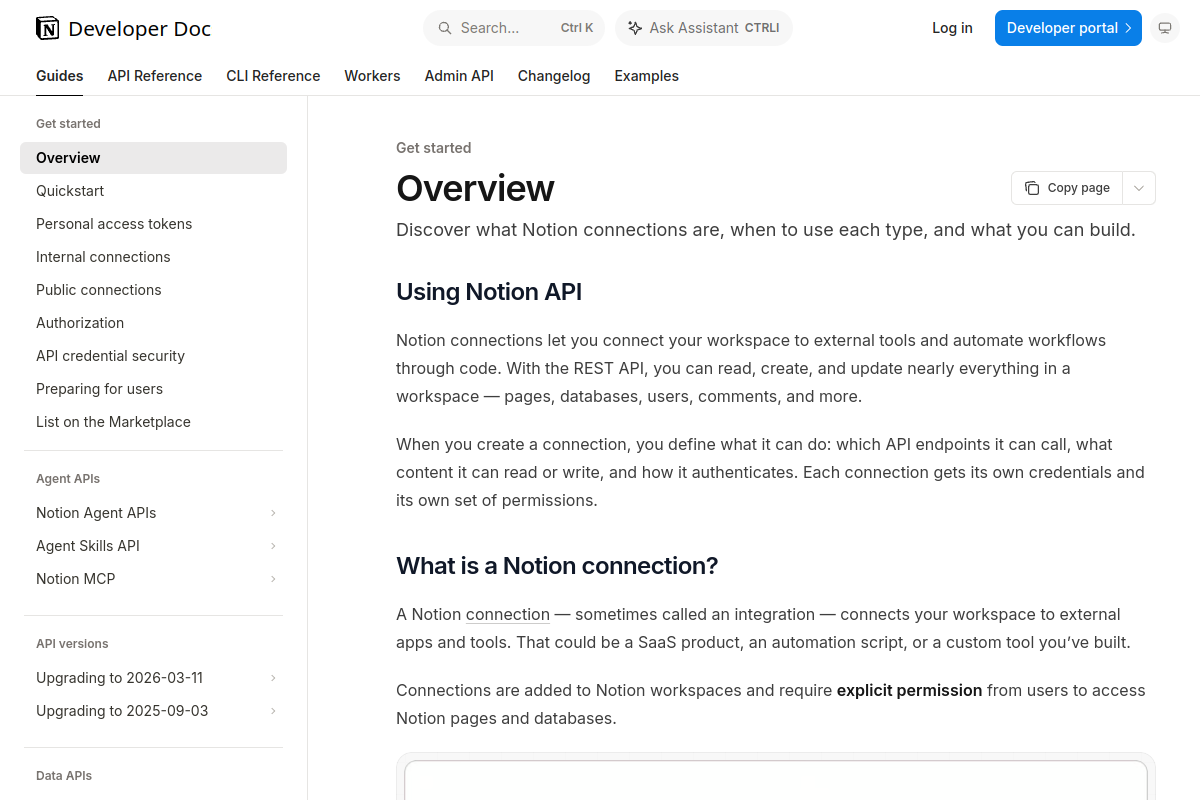Screen dimensions: 1200x800
Task: Open Quickstart in the sidebar
Action: click(x=153, y=191)
